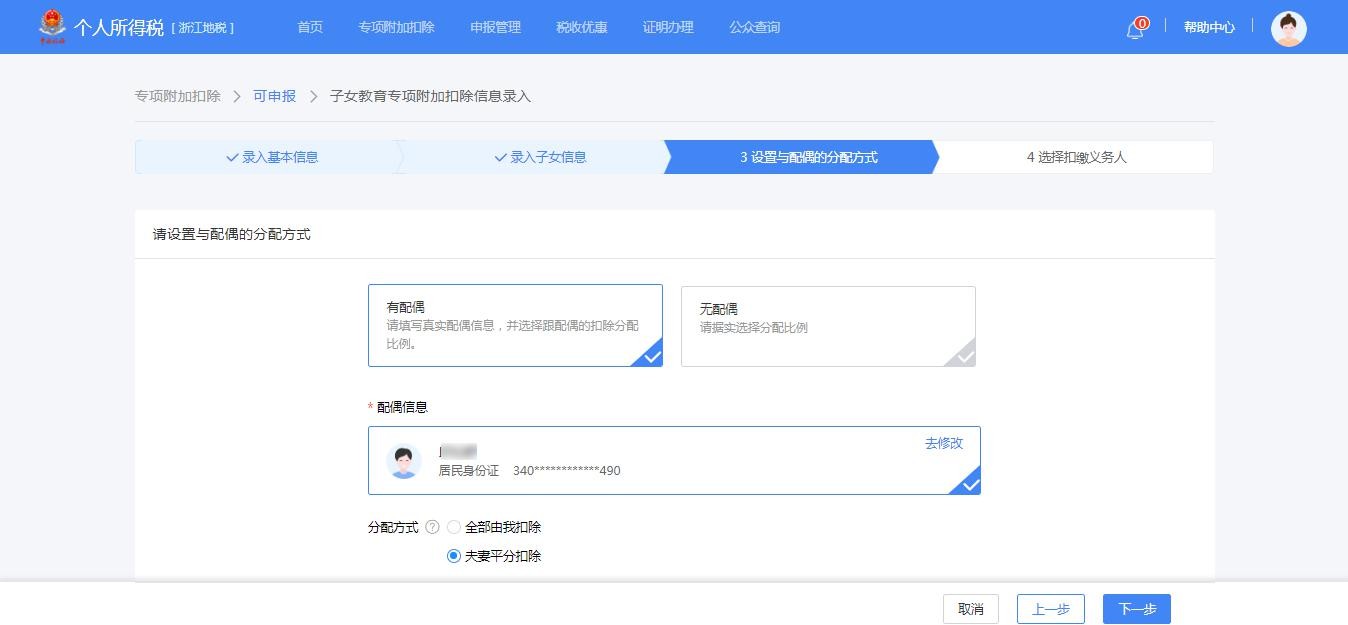This screenshot has height=625, width=1348.
Task: Click checkmark corner on spouse info card
Action: 969,484
